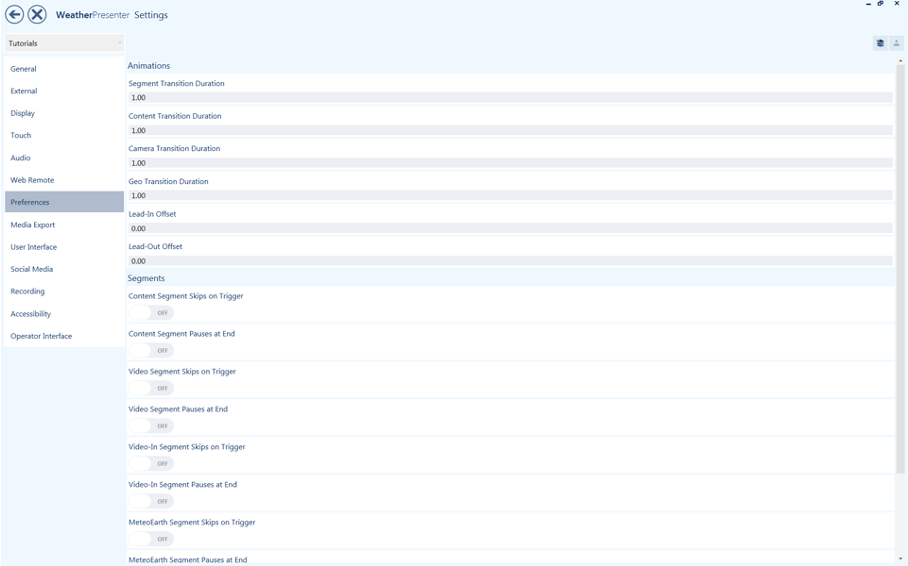Image resolution: width=908 pixels, height=566 pixels.
Task: Click Geo Transition Duration value field
Action: (510, 196)
